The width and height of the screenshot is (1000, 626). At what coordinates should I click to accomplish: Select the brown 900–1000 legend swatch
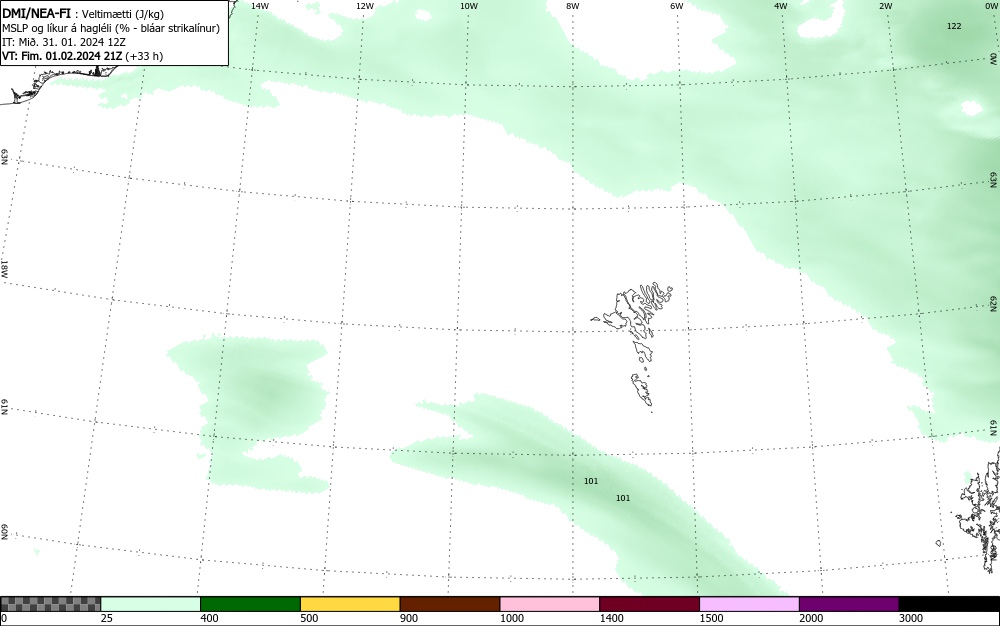click(450, 604)
